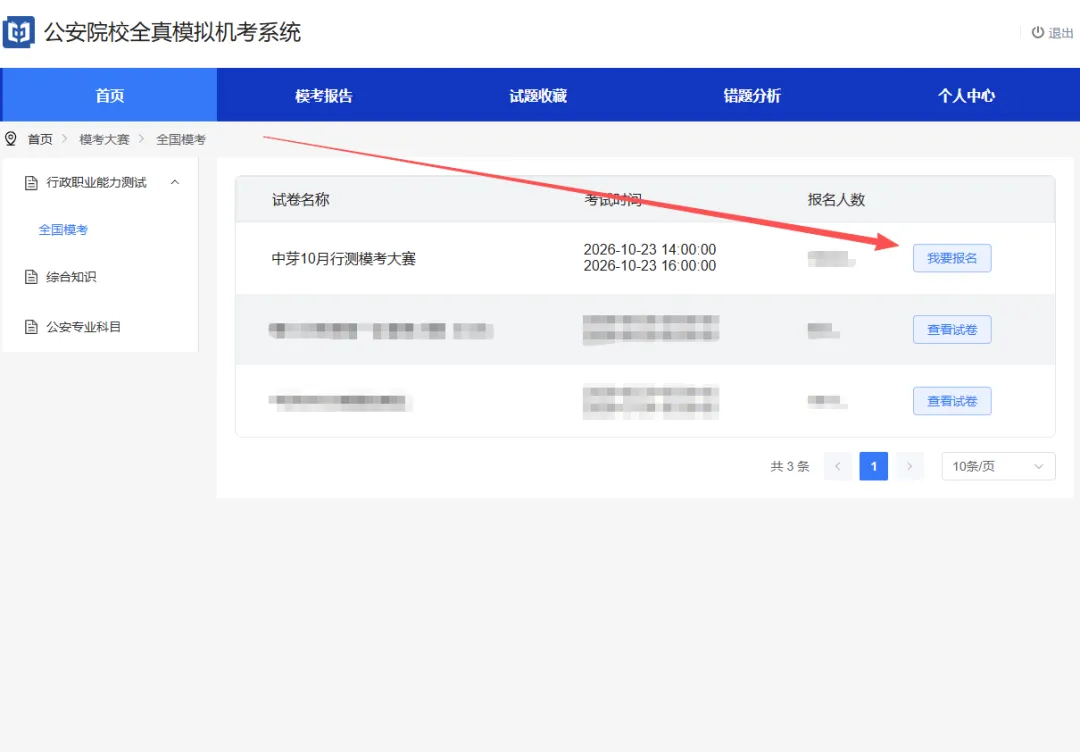Click exam start time 2026-10-23 14:00:00

pyautogui.click(x=650, y=249)
